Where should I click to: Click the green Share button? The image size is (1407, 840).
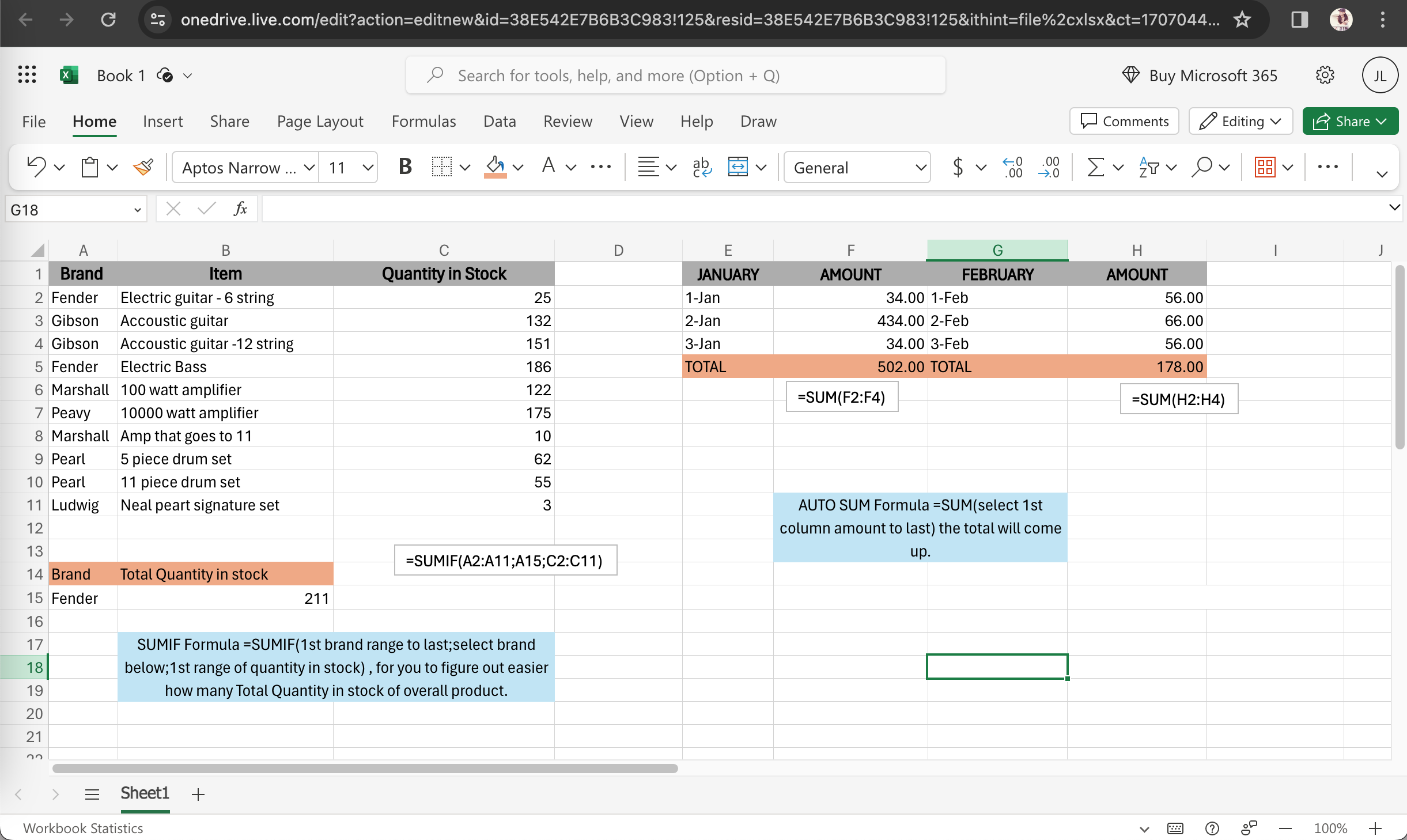[1351, 121]
